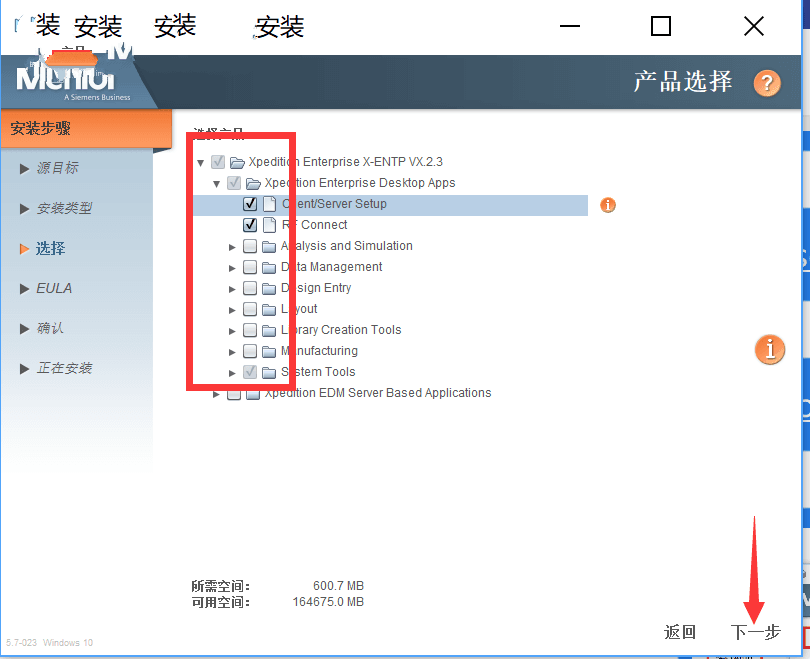Image resolution: width=810 pixels, height=659 pixels.
Task: Expand the System Tools node
Action: [x=232, y=373]
